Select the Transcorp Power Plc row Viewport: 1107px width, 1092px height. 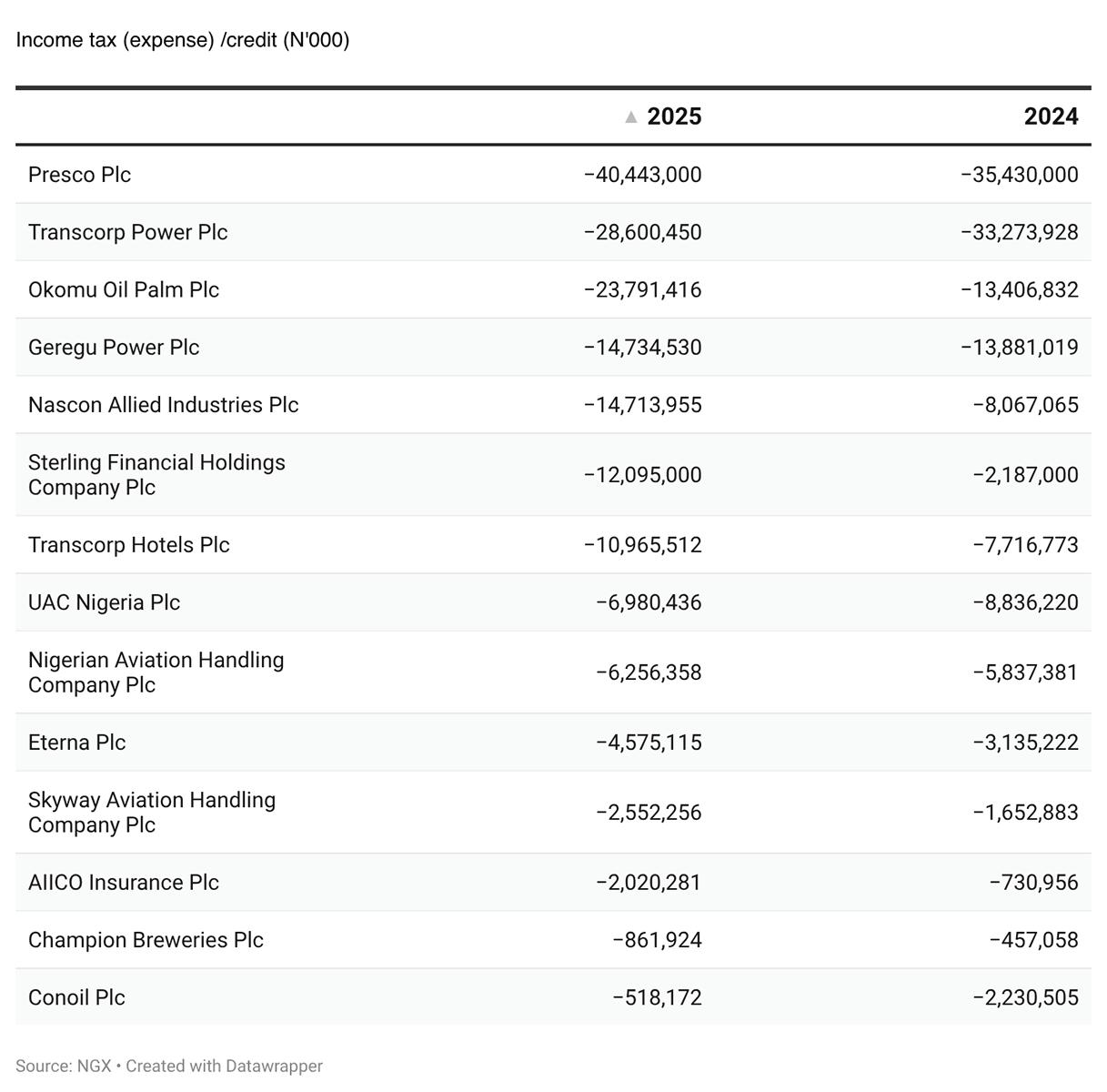pyautogui.click(x=553, y=232)
